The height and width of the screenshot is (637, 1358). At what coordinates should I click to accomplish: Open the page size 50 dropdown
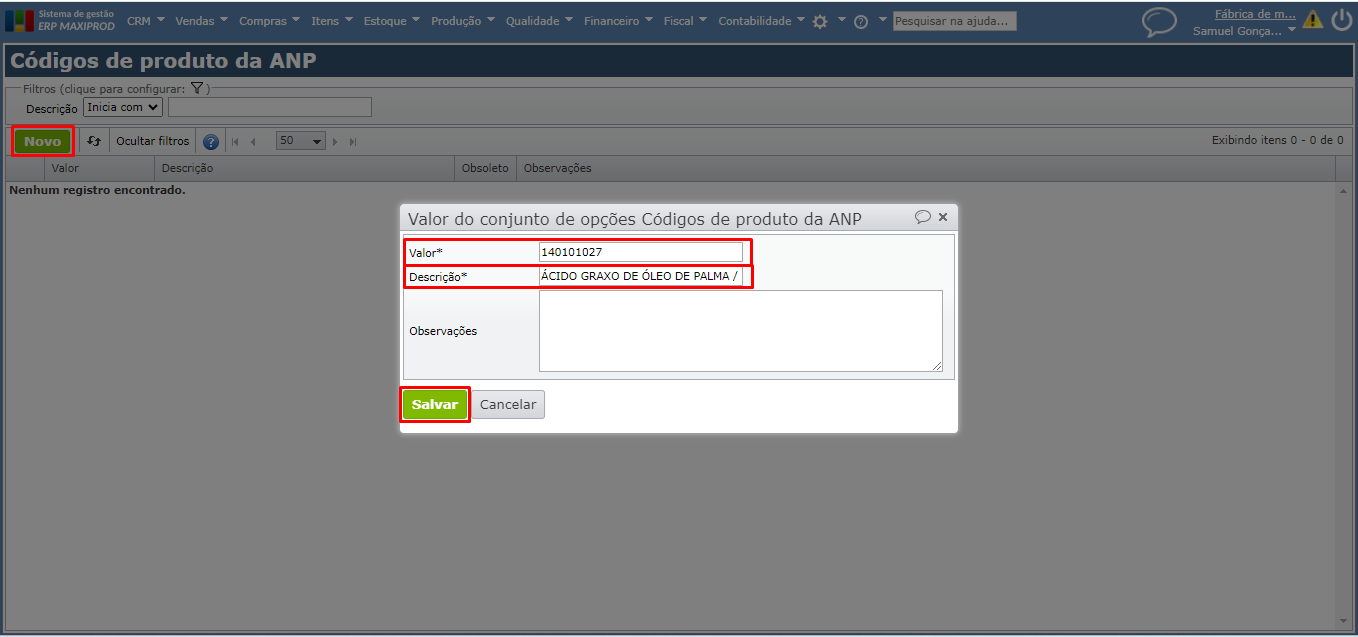[x=301, y=141]
